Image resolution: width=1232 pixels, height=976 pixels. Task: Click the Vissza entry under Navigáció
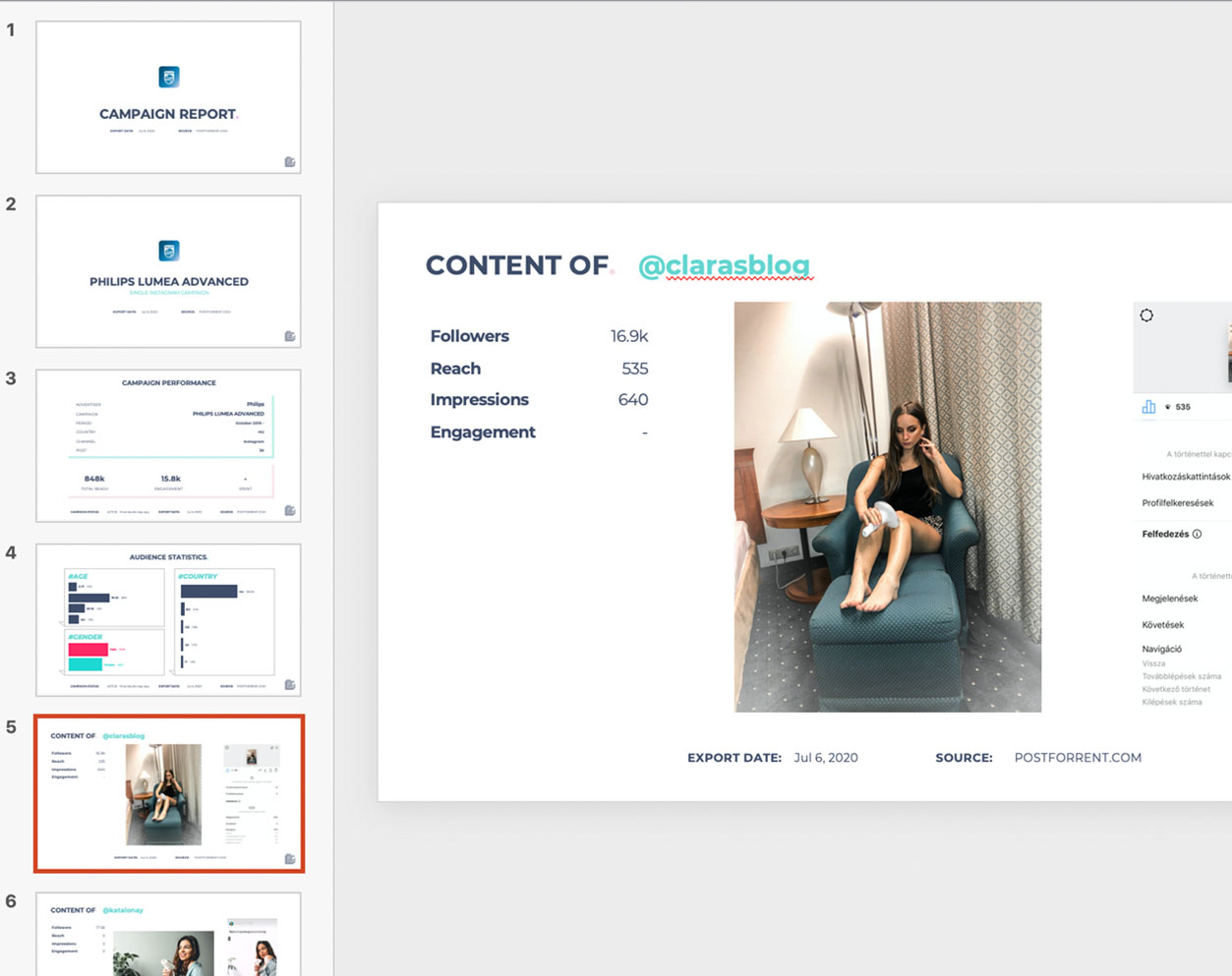tap(1153, 664)
